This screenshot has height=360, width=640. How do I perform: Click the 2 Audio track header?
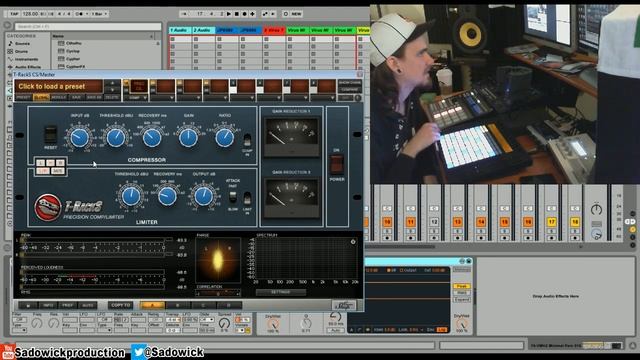point(203,30)
